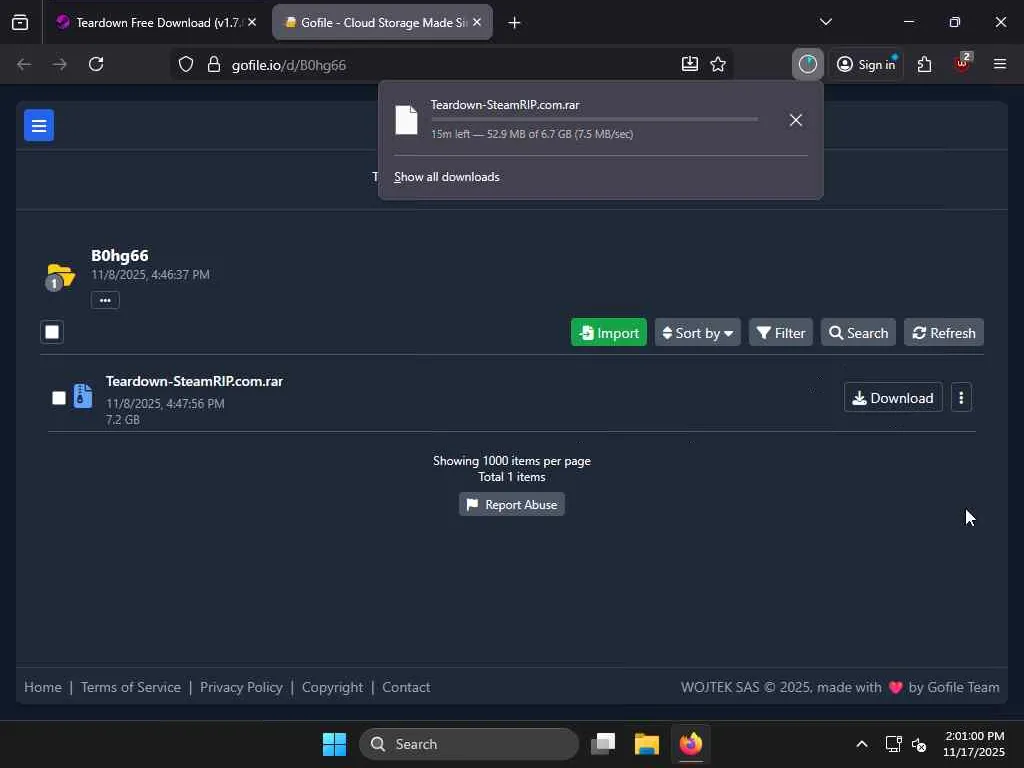Close the Gofile tab
1024x768 pixels.
pyautogui.click(x=477, y=22)
